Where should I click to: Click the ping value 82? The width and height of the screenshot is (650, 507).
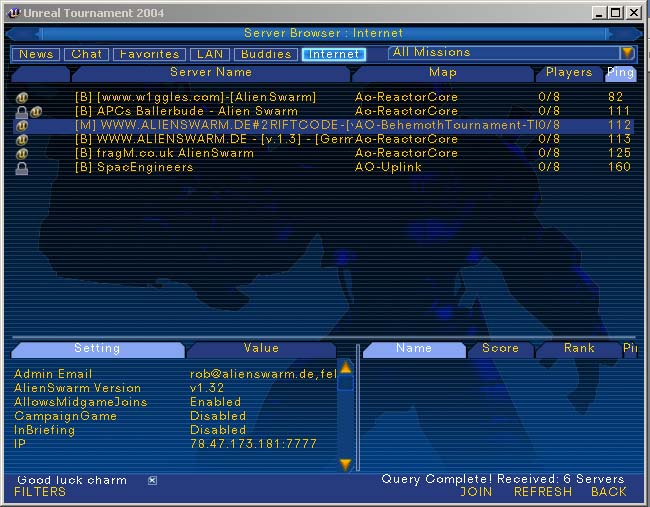click(616, 97)
